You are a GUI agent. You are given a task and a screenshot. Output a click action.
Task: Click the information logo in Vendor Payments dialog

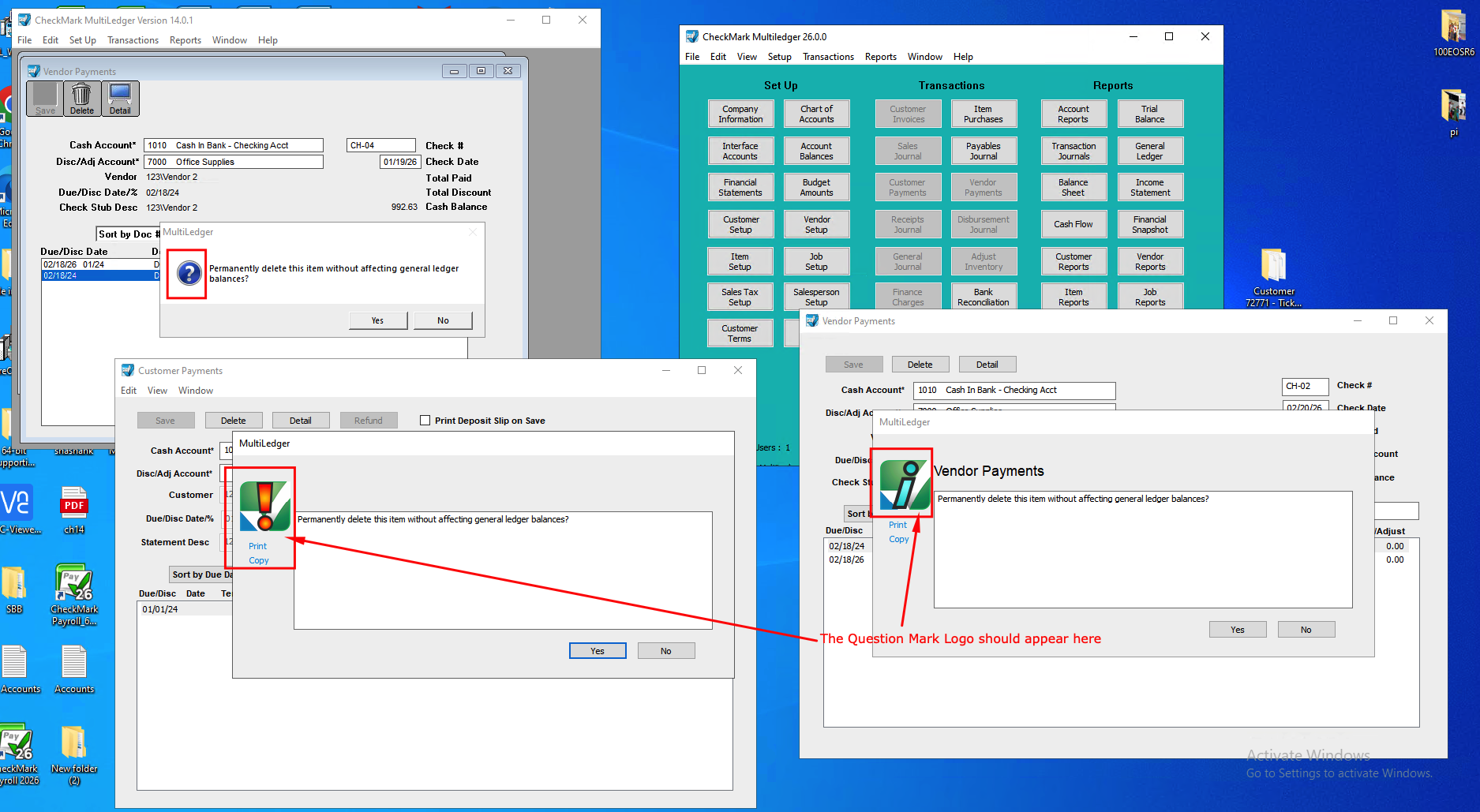905,485
